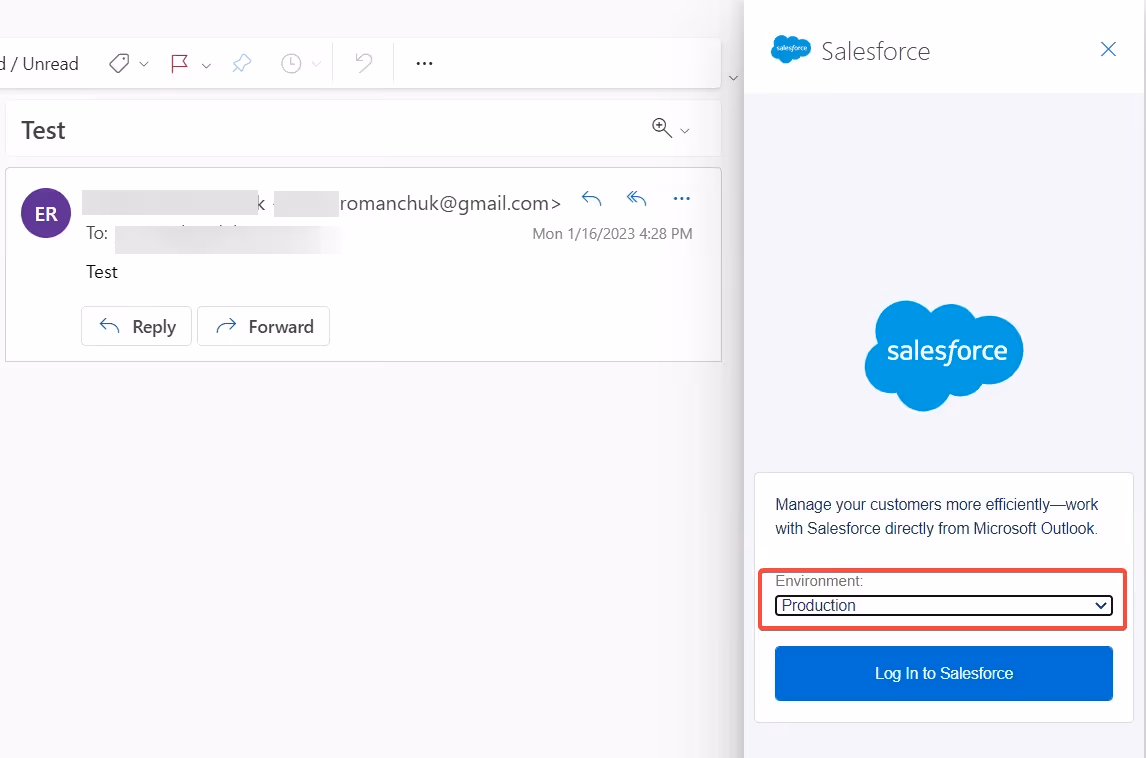Viewport: 1146px width, 758px height.
Task: Click the Reply button under the email body
Action: point(136,326)
